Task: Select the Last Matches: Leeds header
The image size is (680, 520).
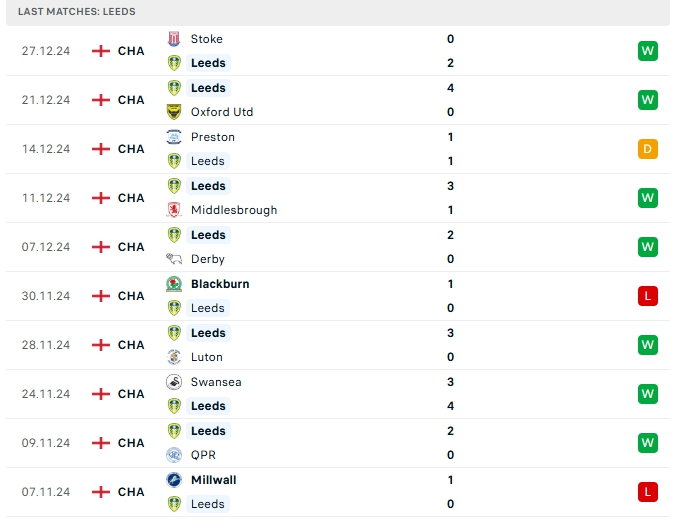Action: tap(77, 11)
